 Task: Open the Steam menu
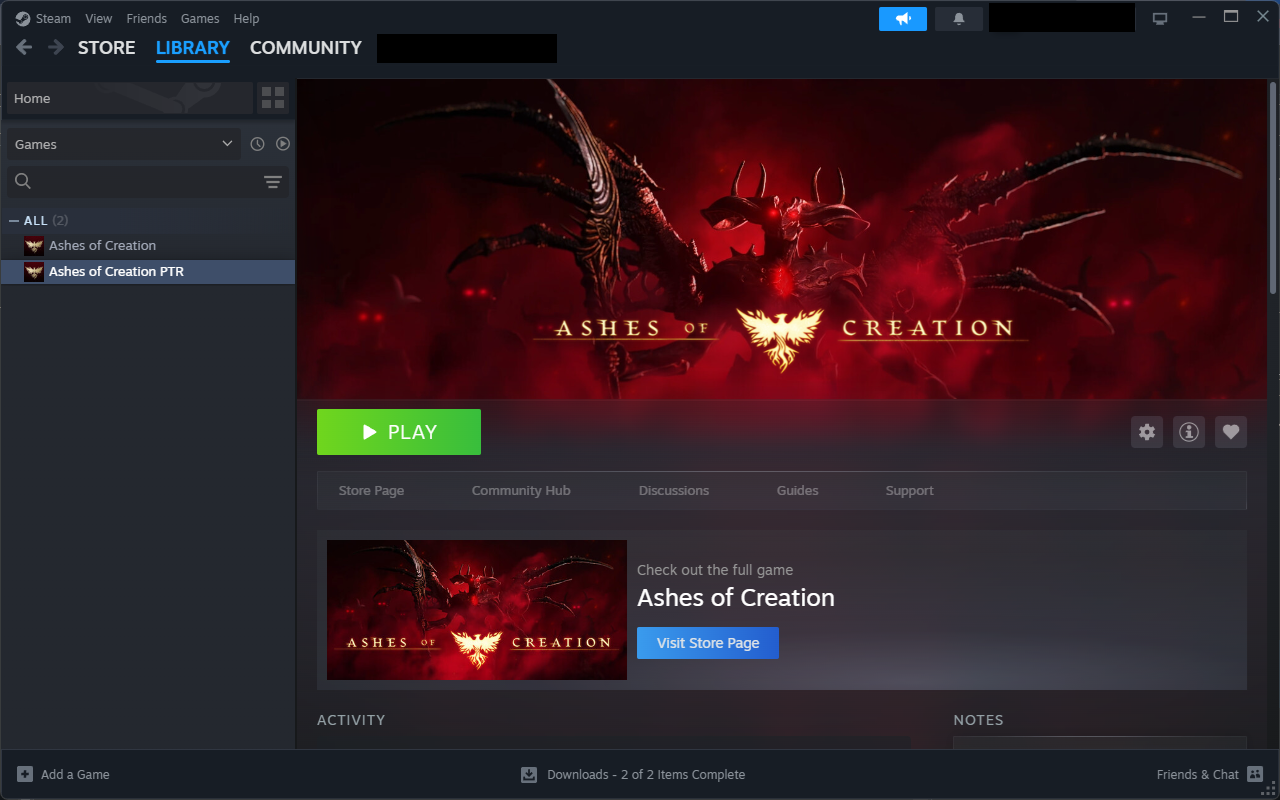(x=53, y=18)
